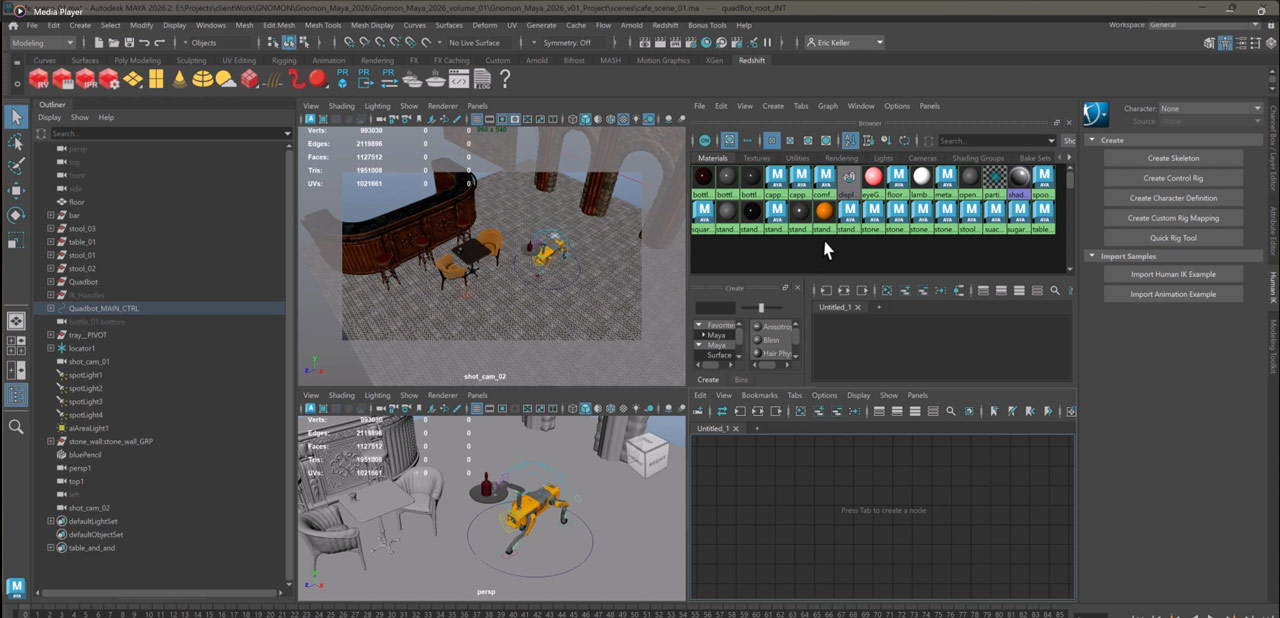Activate the Rotate tool in the toolbox
The image size is (1280, 618).
pos(16,215)
